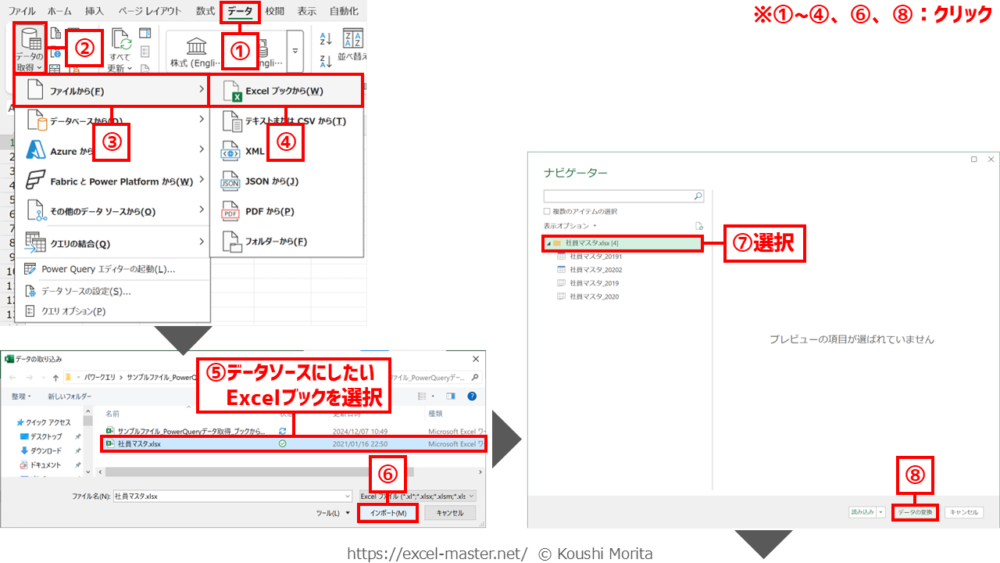Collapse the 社員マスタ.xlsx tree node
The width and height of the screenshot is (1000, 563).
point(547,243)
